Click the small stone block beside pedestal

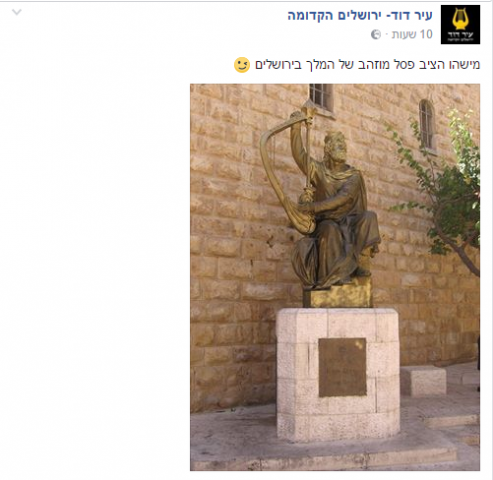coord(424,380)
